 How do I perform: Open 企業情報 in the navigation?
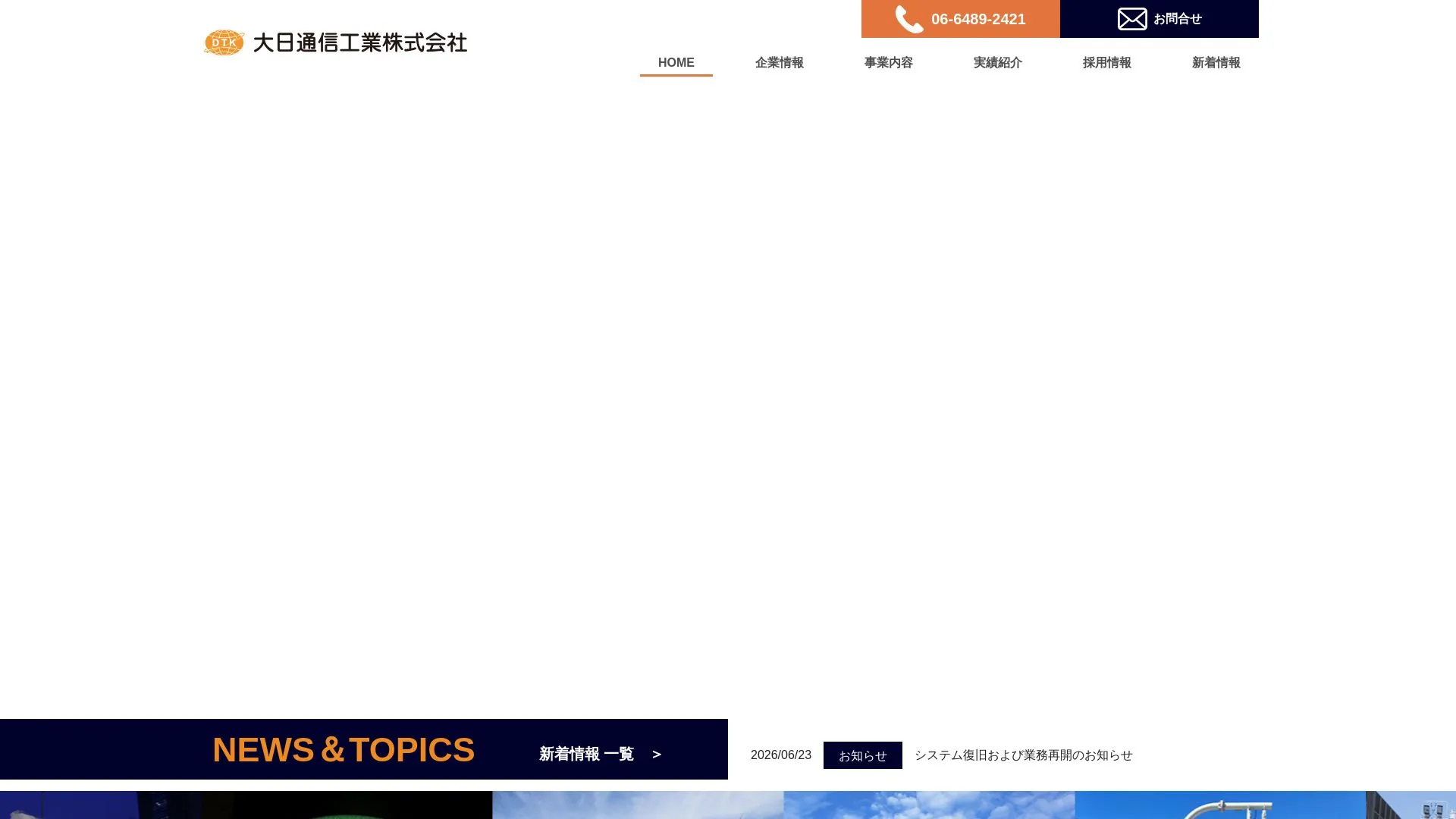(780, 63)
